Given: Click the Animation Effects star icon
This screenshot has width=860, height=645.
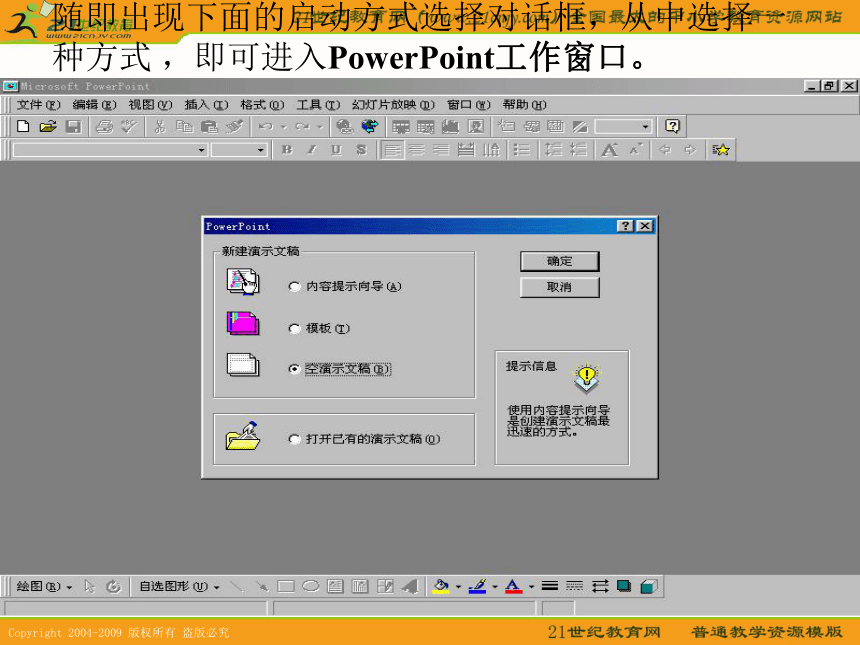Looking at the screenshot, I should pyautogui.click(x=720, y=150).
